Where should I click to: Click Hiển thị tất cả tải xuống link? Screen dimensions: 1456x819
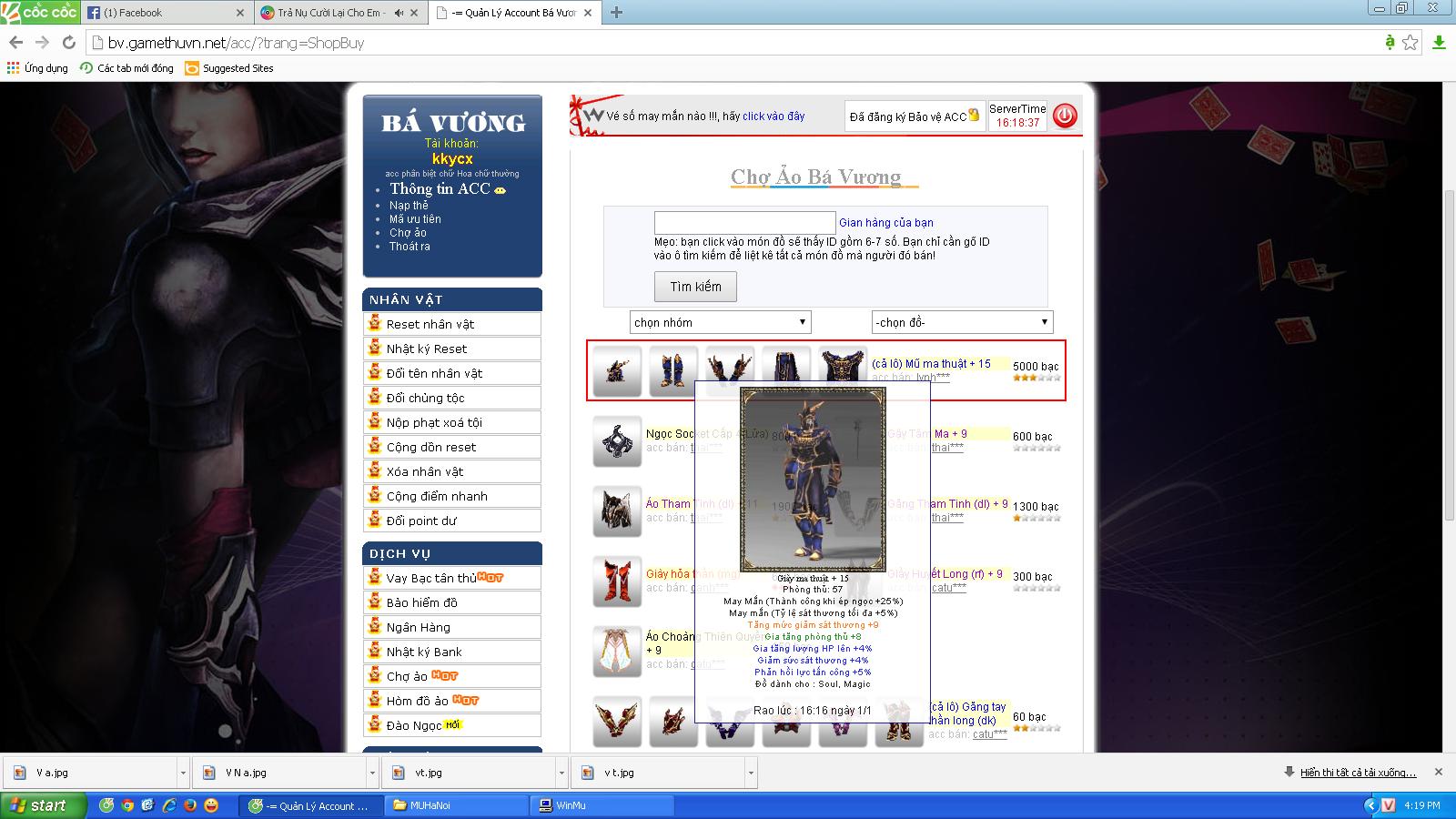tap(1358, 773)
